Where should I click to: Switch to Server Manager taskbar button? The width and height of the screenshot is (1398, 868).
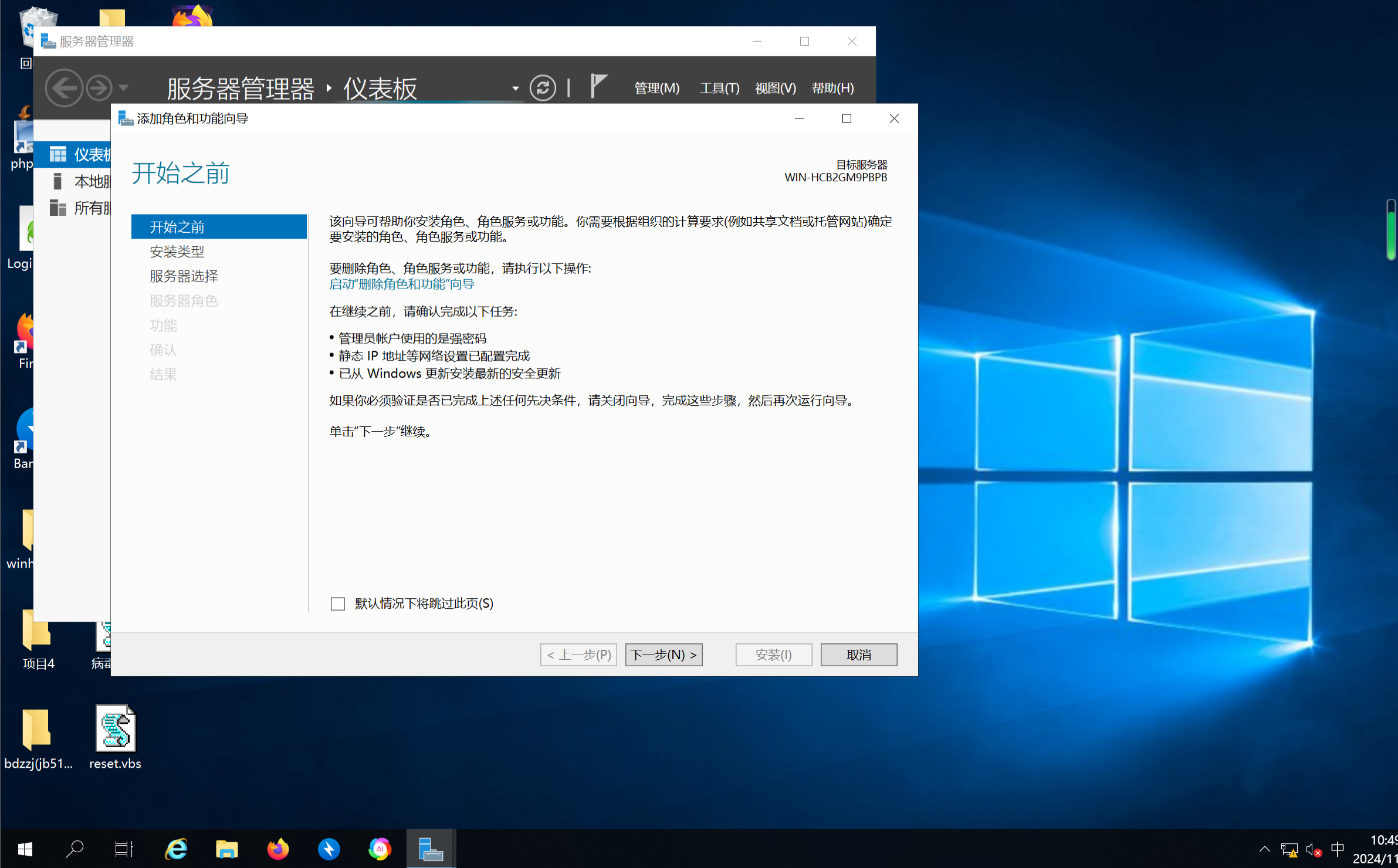coord(431,849)
